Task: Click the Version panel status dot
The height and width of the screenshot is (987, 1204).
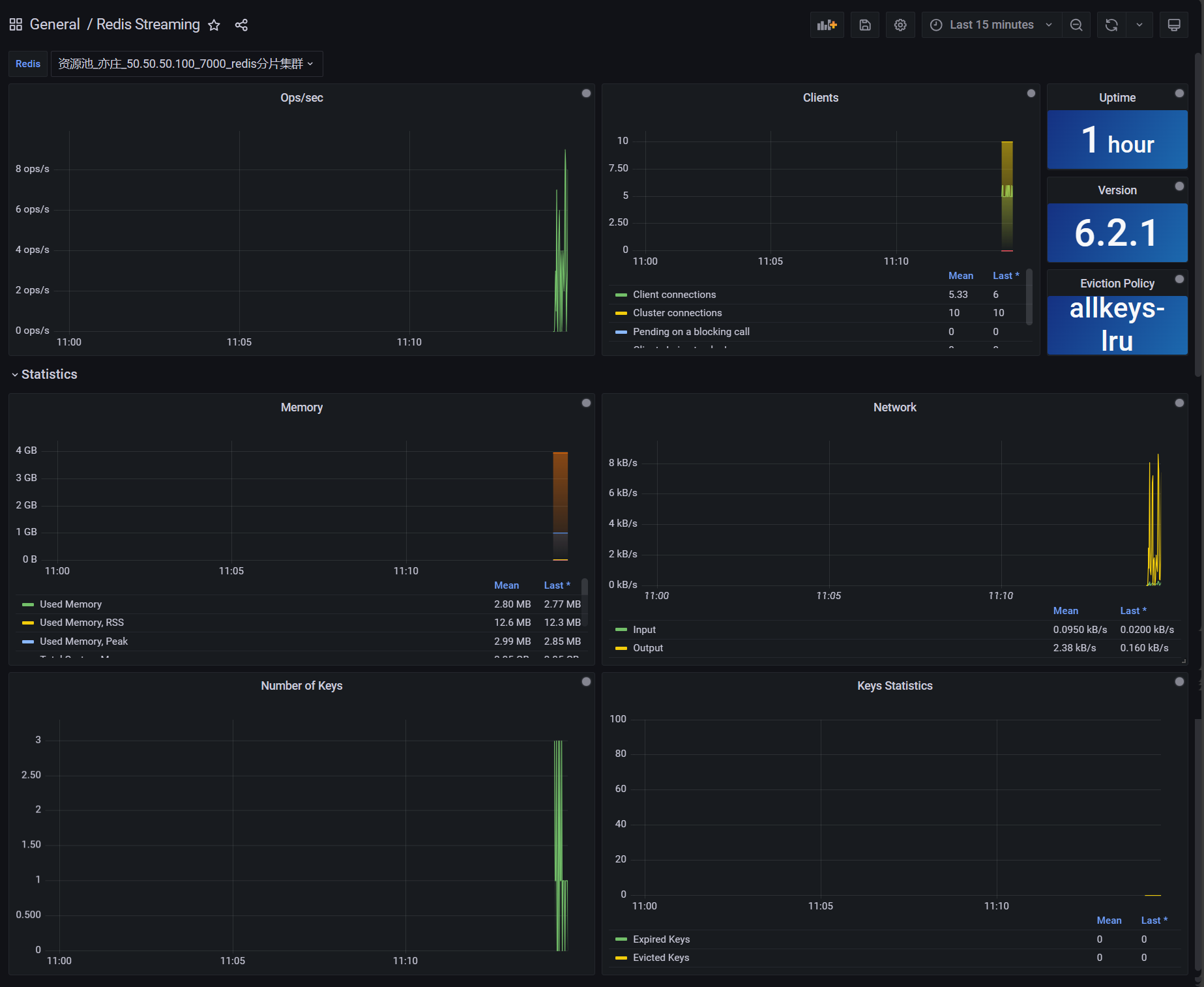Action: point(1179,186)
